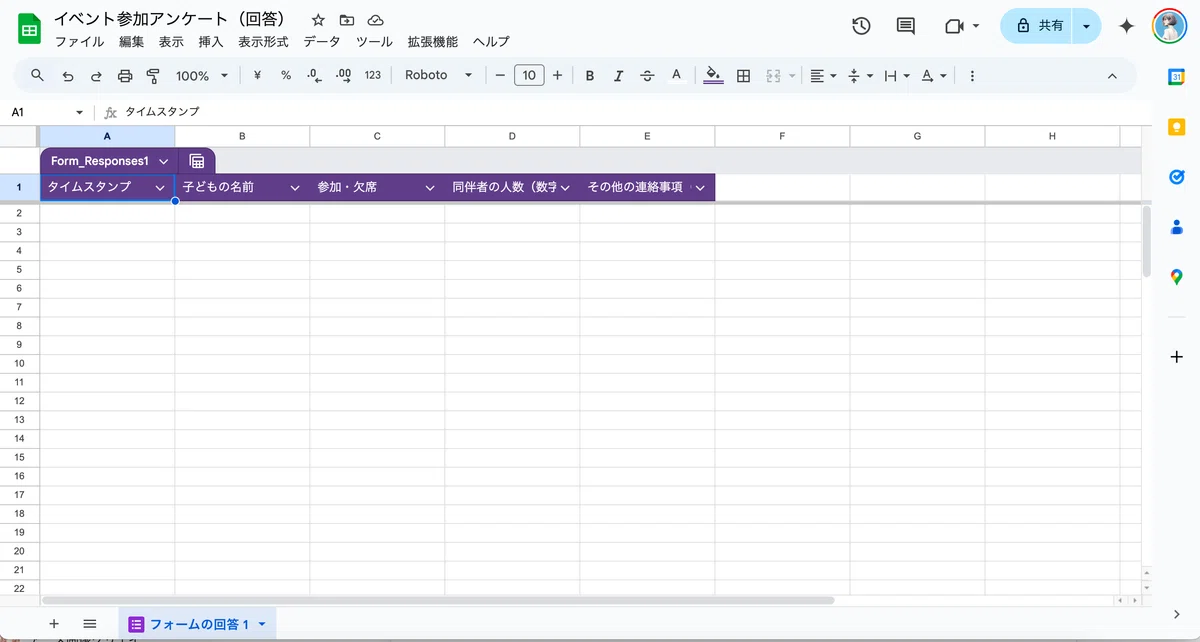Open the Gemini sparkle icon
This screenshot has height=642, width=1200.
click(x=1126, y=26)
